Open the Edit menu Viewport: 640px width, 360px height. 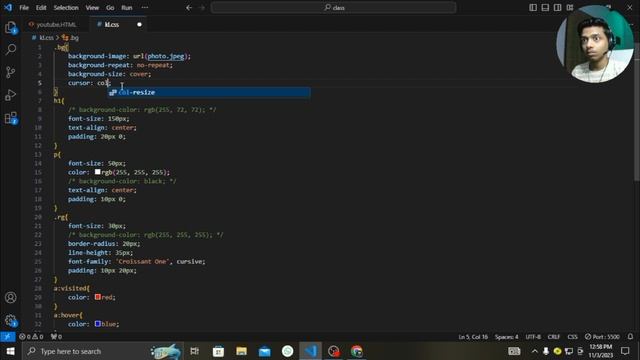click(x=41, y=7)
